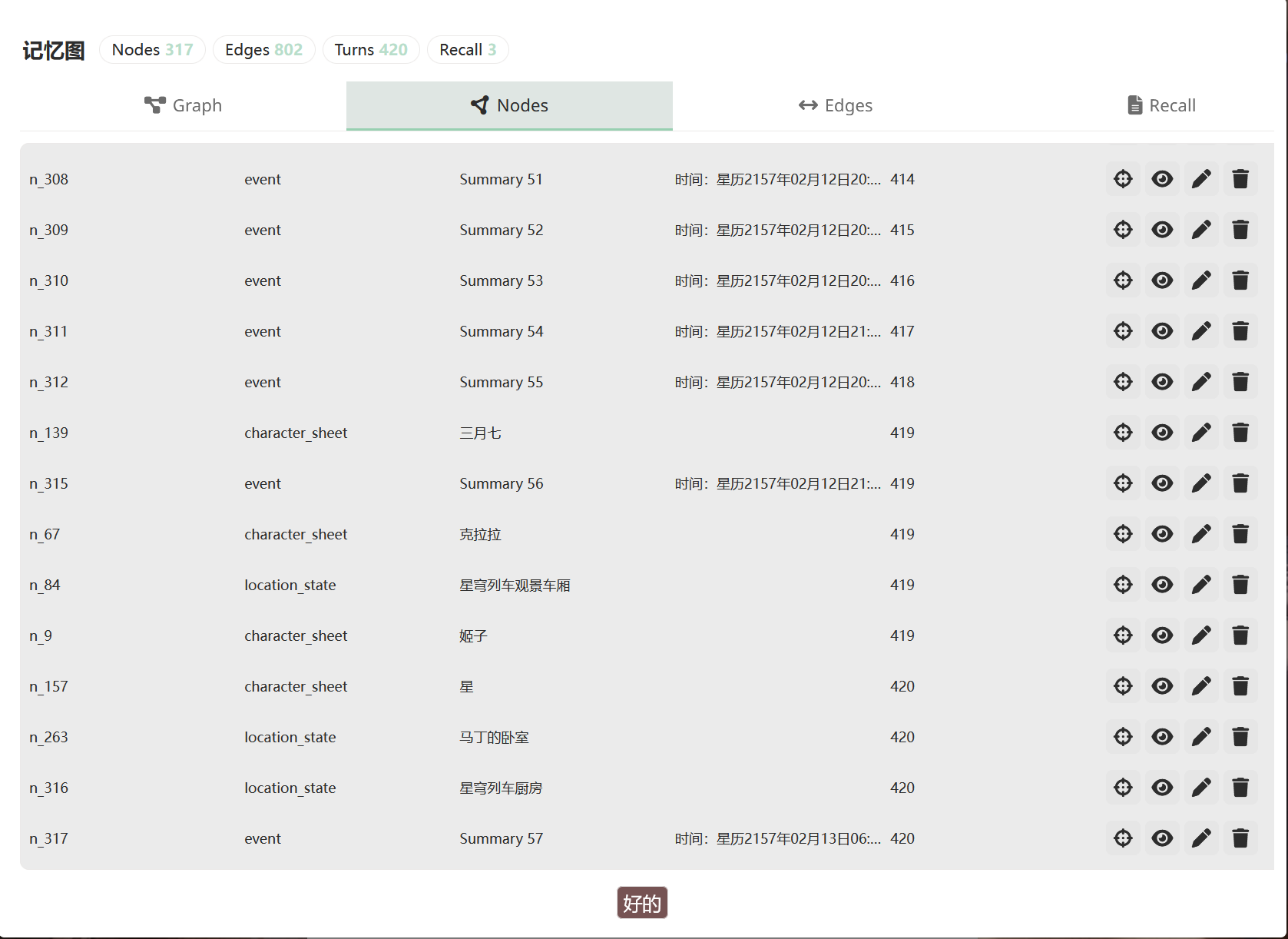Locate the 星穹列车厨房 node

click(1123, 788)
